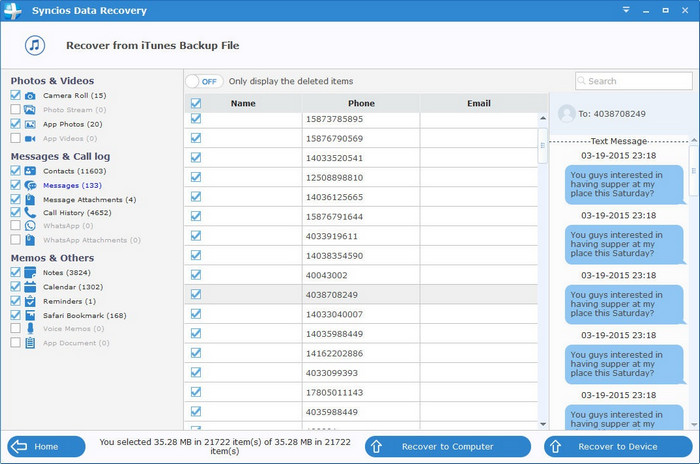Click the Syncios app logo
The image size is (700, 464).
12,11
